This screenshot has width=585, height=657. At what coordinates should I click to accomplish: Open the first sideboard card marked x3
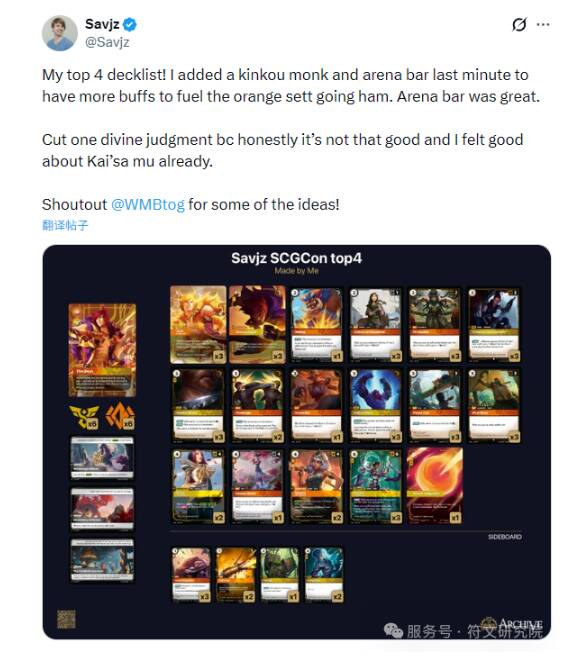point(192,575)
